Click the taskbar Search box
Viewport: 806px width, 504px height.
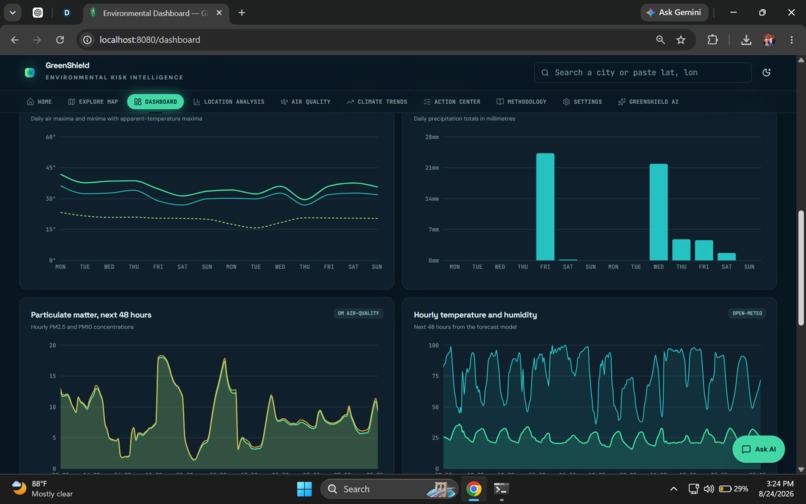pyautogui.click(x=389, y=489)
